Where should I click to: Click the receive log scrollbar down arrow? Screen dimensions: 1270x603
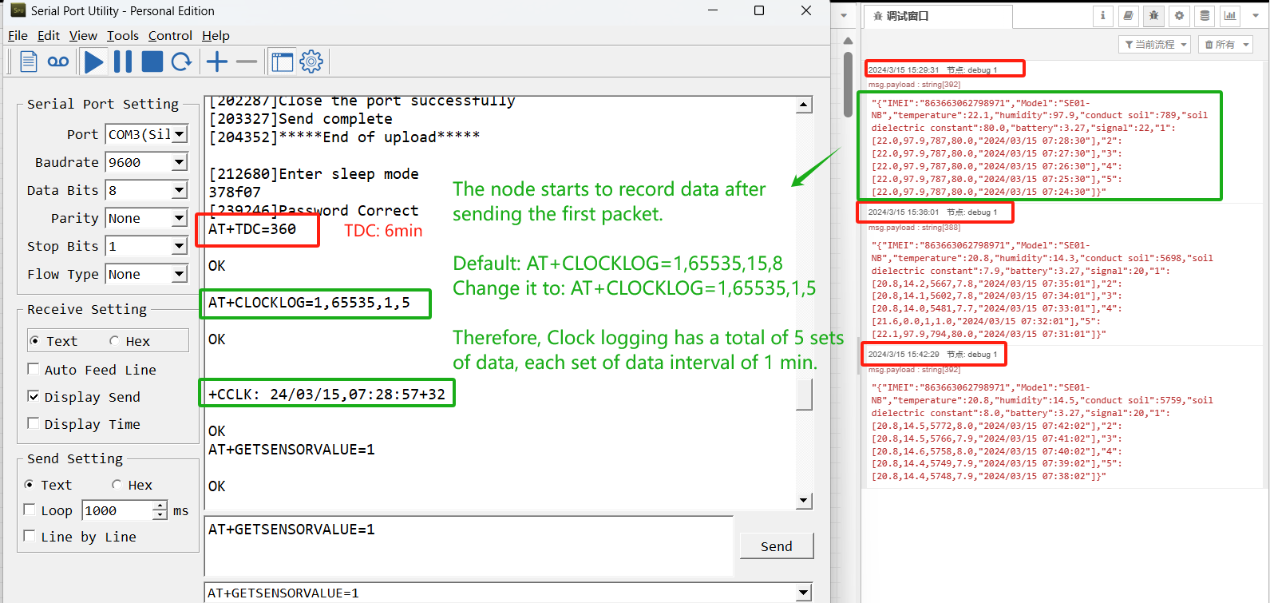pos(804,500)
